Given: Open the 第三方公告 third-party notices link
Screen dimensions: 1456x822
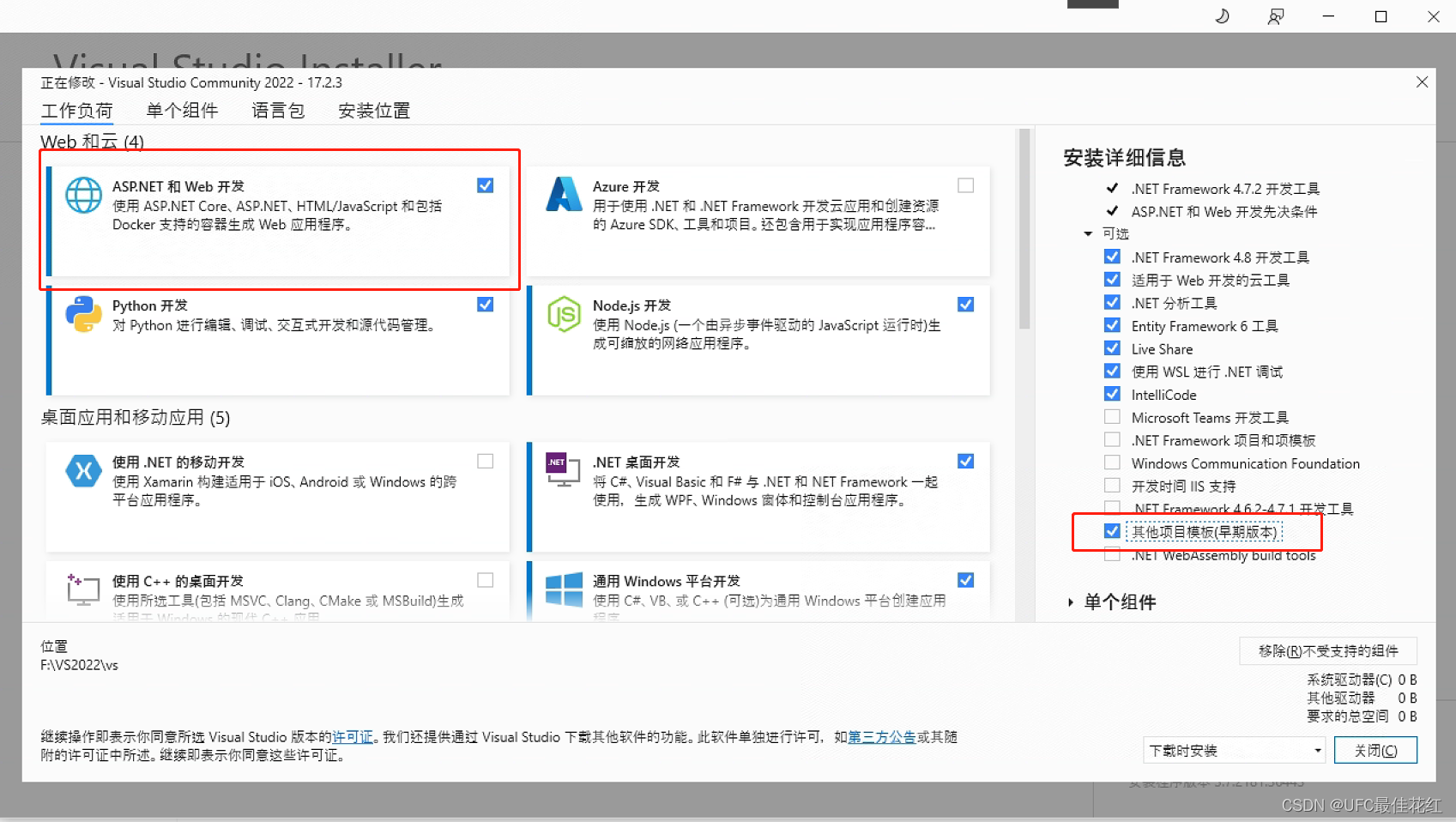Looking at the screenshot, I should (x=882, y=737).
